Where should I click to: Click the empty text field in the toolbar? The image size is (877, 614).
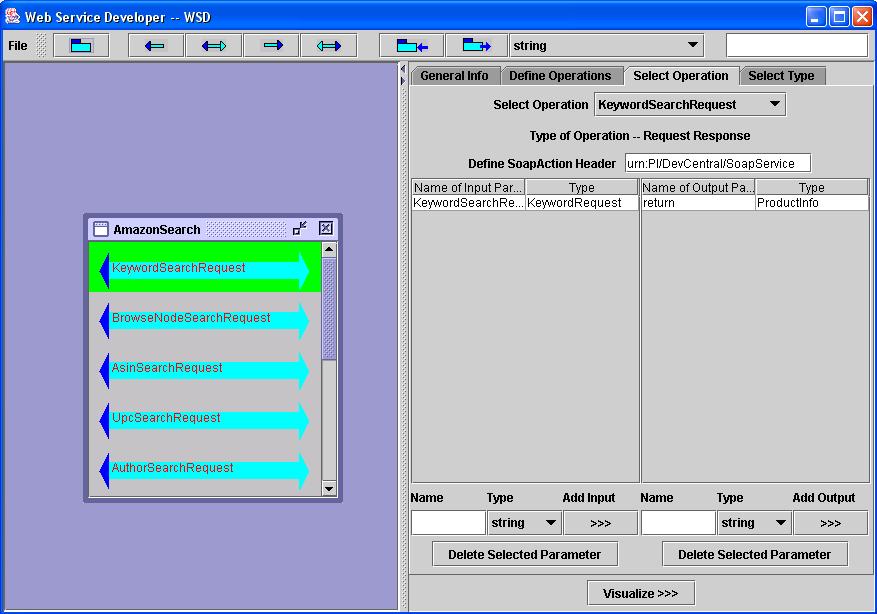tap(796, 46)
